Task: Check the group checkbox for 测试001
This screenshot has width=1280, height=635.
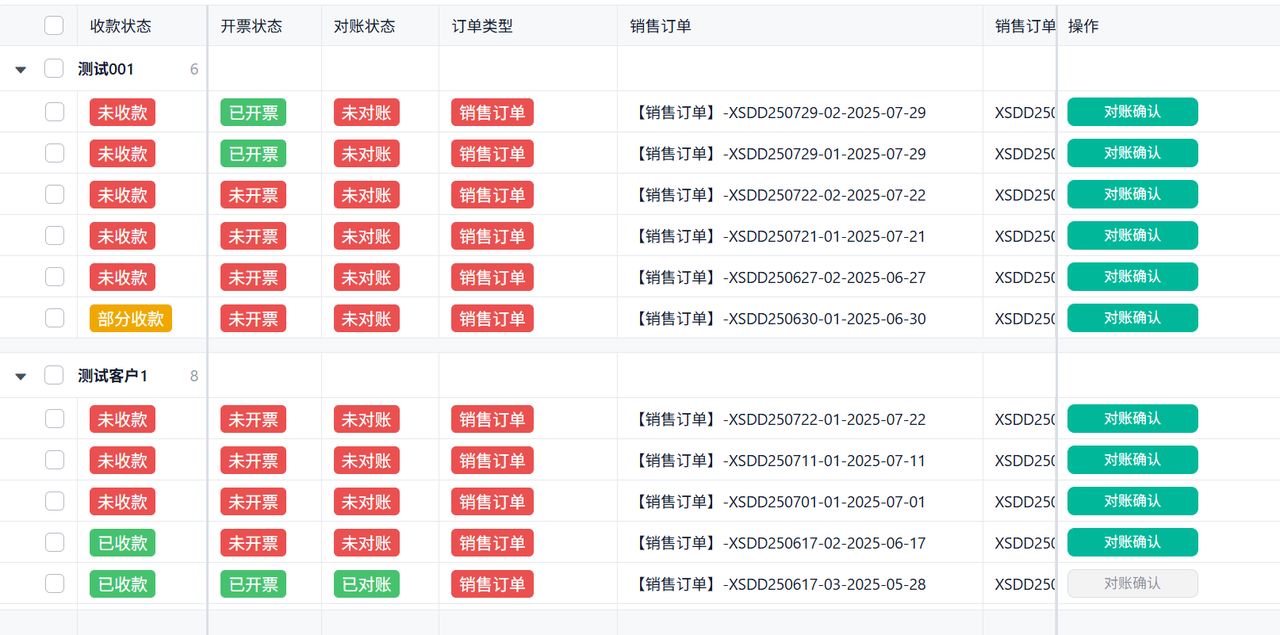Action: (54, 69)
